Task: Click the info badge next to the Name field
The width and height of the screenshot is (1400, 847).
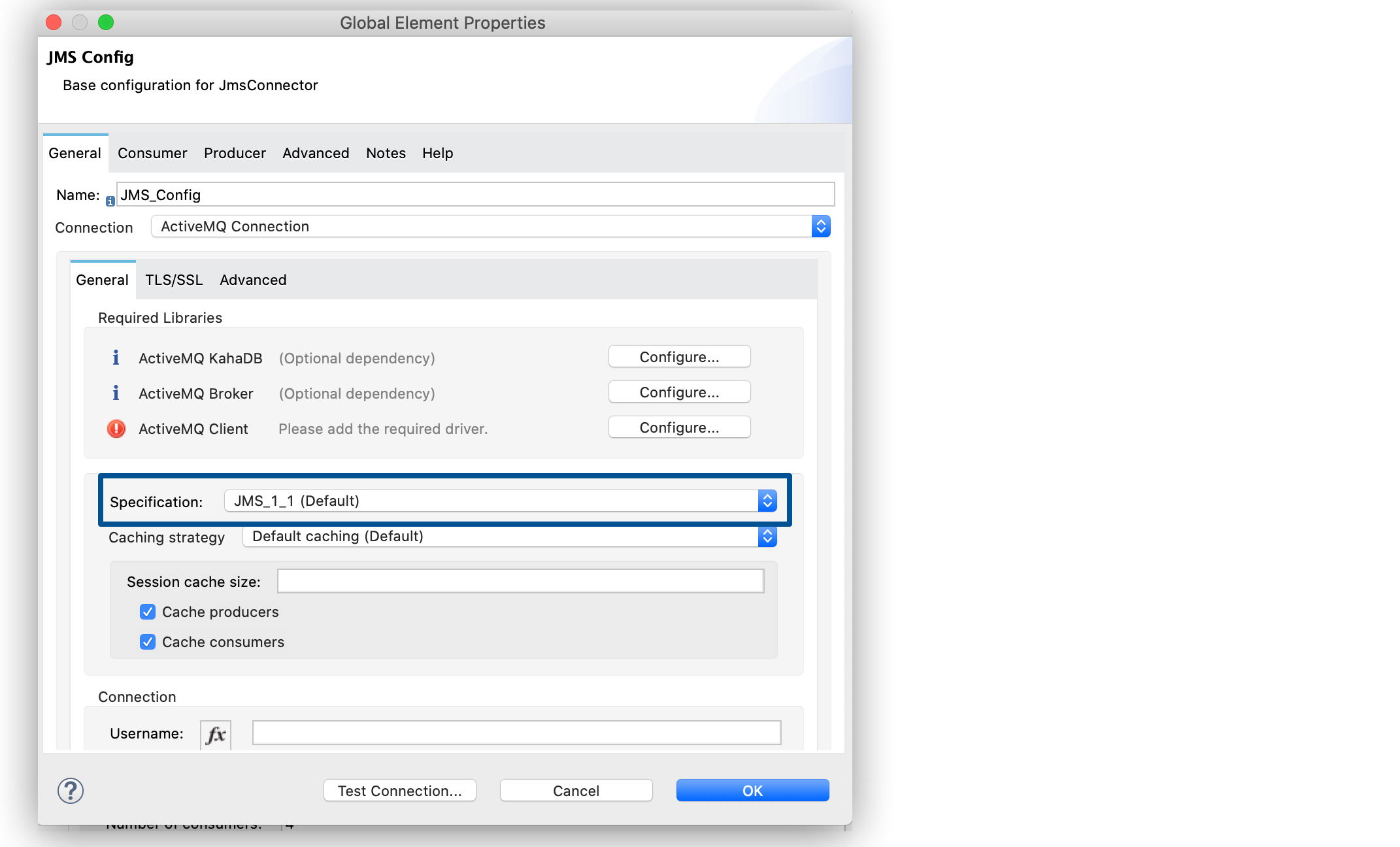Action: pos(109,200)
